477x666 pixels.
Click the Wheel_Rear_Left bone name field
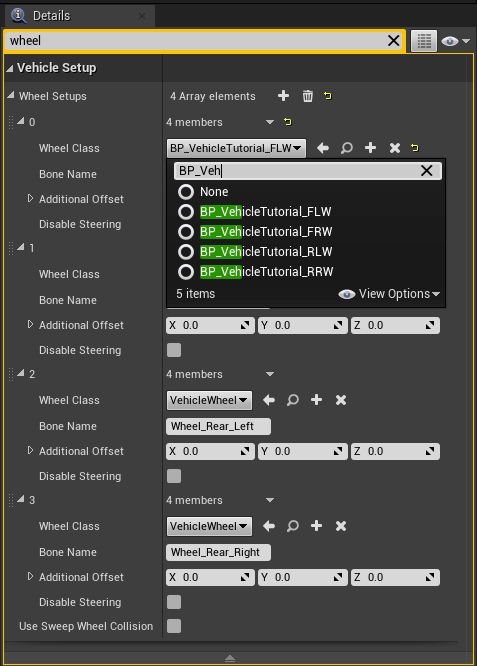pyautogui.click(x=218, y=426)
